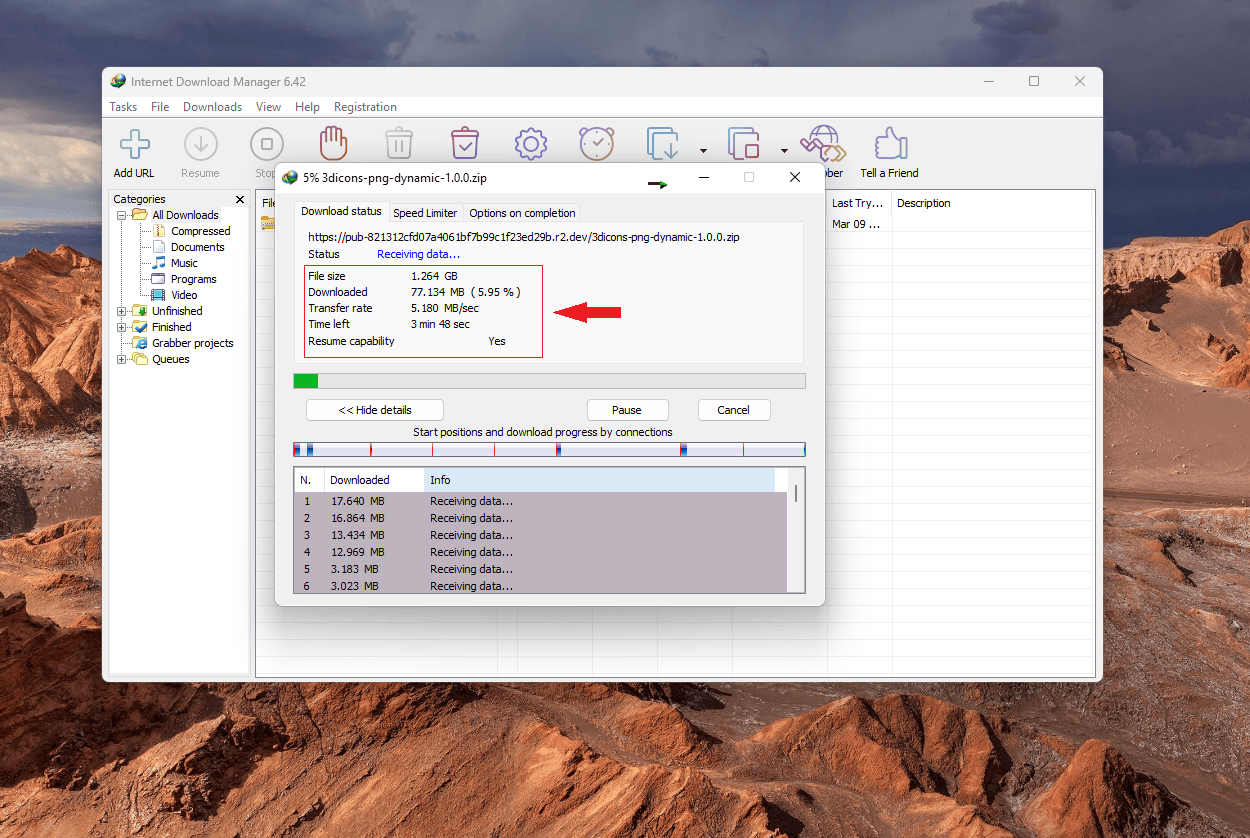1250x838 pixels.
Task: Pause the current download
Action: click(x=627, y=409)
